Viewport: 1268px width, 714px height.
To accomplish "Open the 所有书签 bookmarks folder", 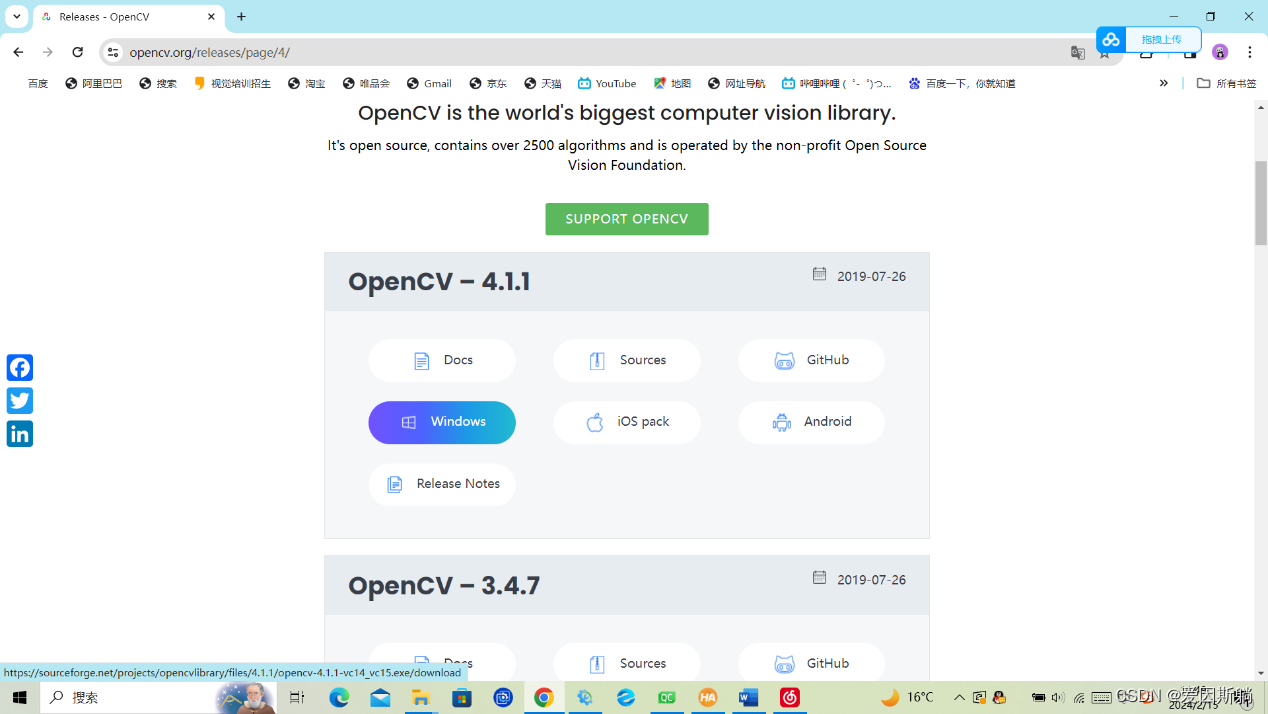I will (x=1226, y=83).
